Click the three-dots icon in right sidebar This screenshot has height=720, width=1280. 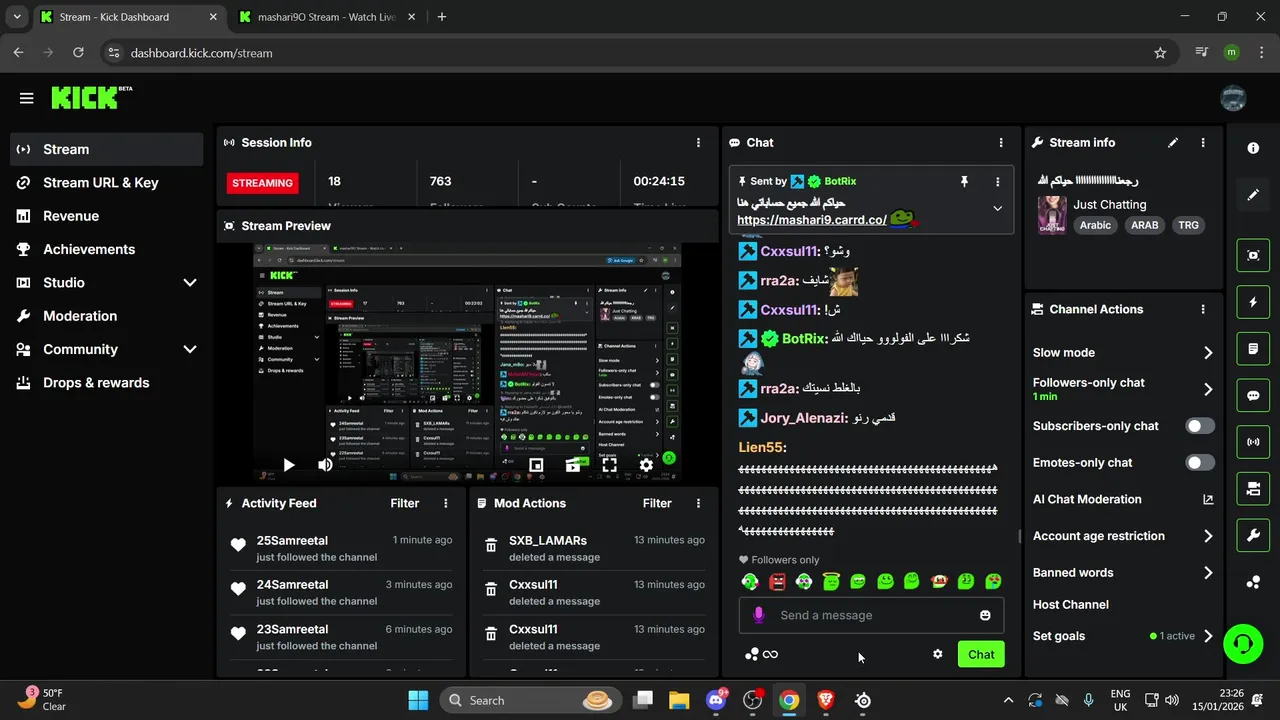[x=1253, y=582]
